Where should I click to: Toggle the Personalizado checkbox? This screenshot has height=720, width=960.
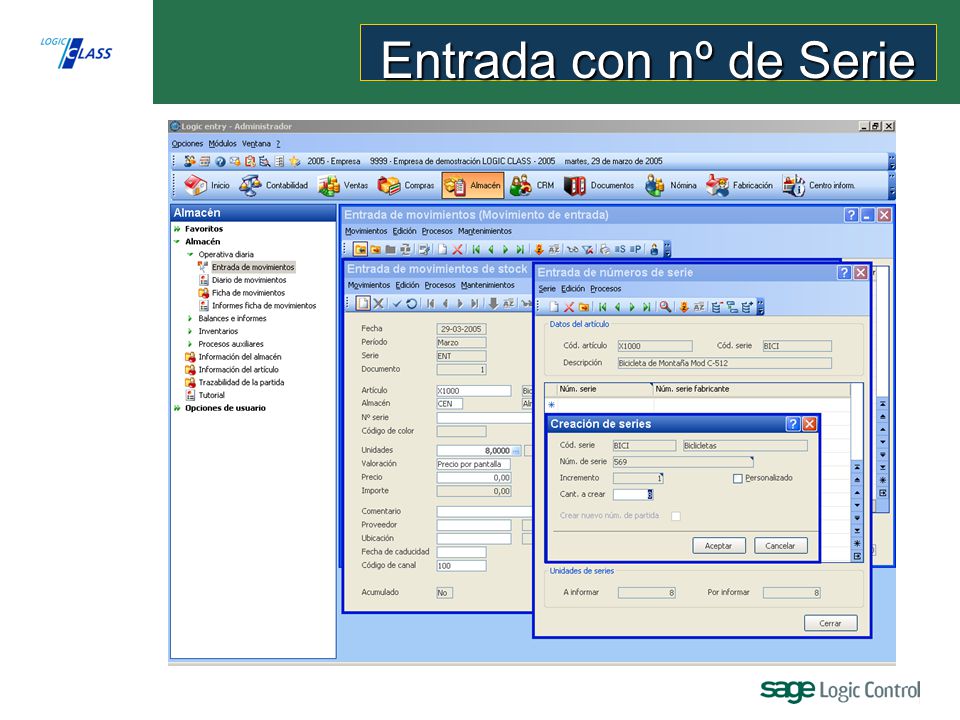(x=738, y=478)
